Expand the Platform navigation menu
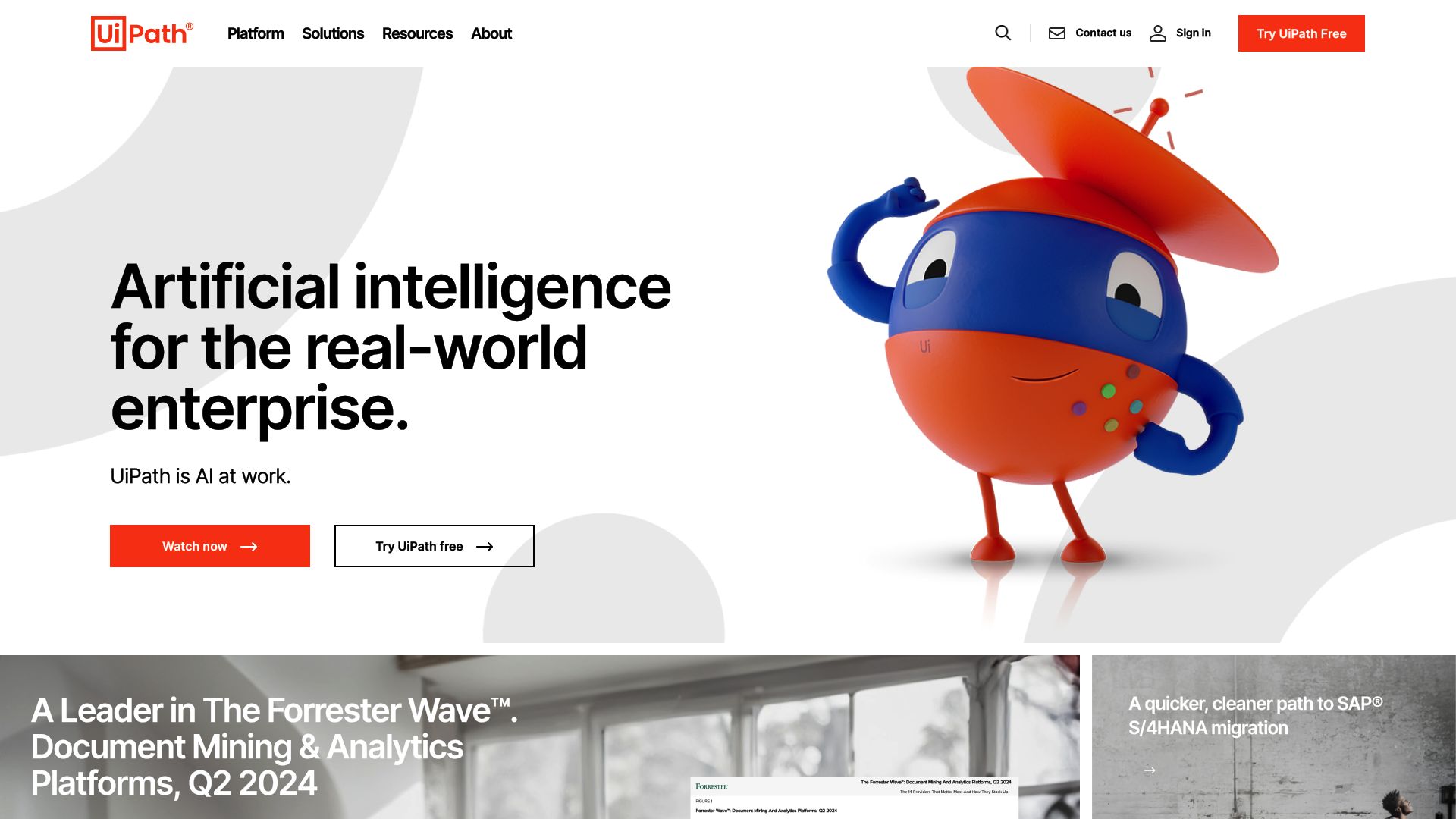1456x819 pixels. click(255, 33)
